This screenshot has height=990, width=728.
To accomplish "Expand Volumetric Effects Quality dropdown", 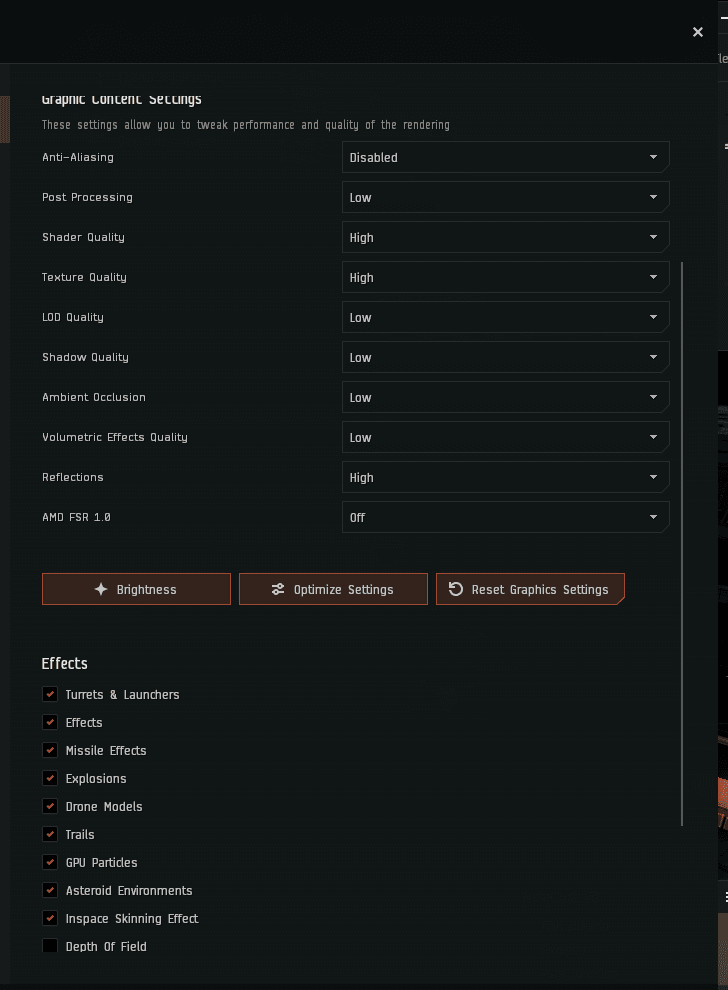I will [x=505, y=437].
